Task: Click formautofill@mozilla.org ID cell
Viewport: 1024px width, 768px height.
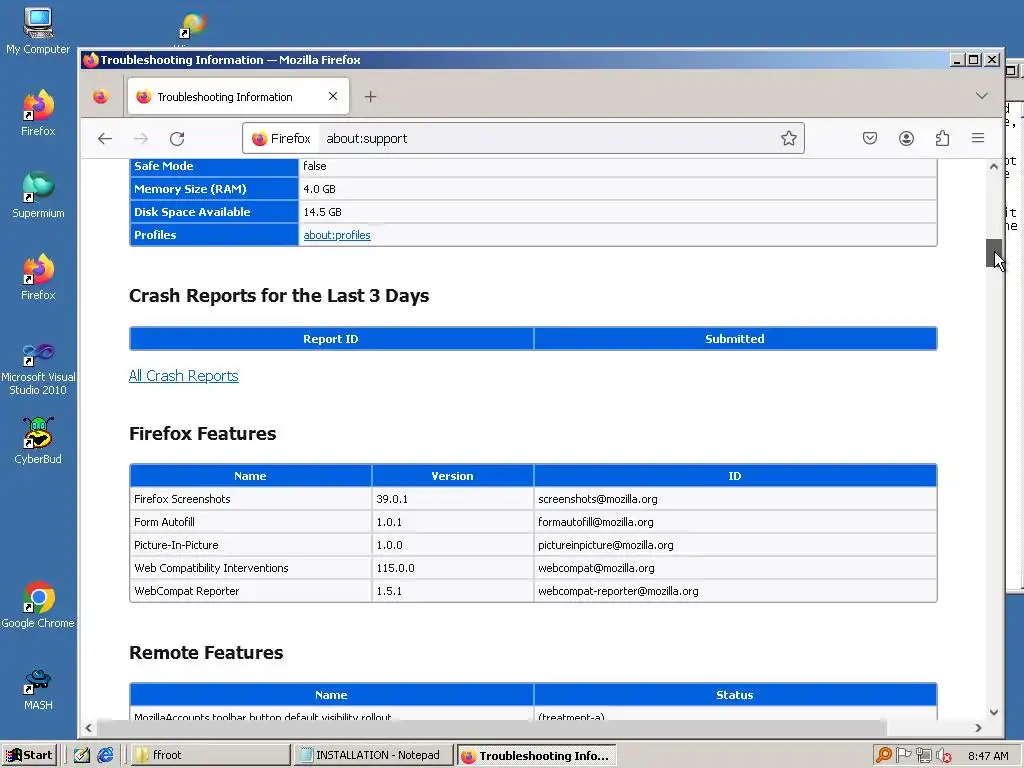Action: click(735, 522)
